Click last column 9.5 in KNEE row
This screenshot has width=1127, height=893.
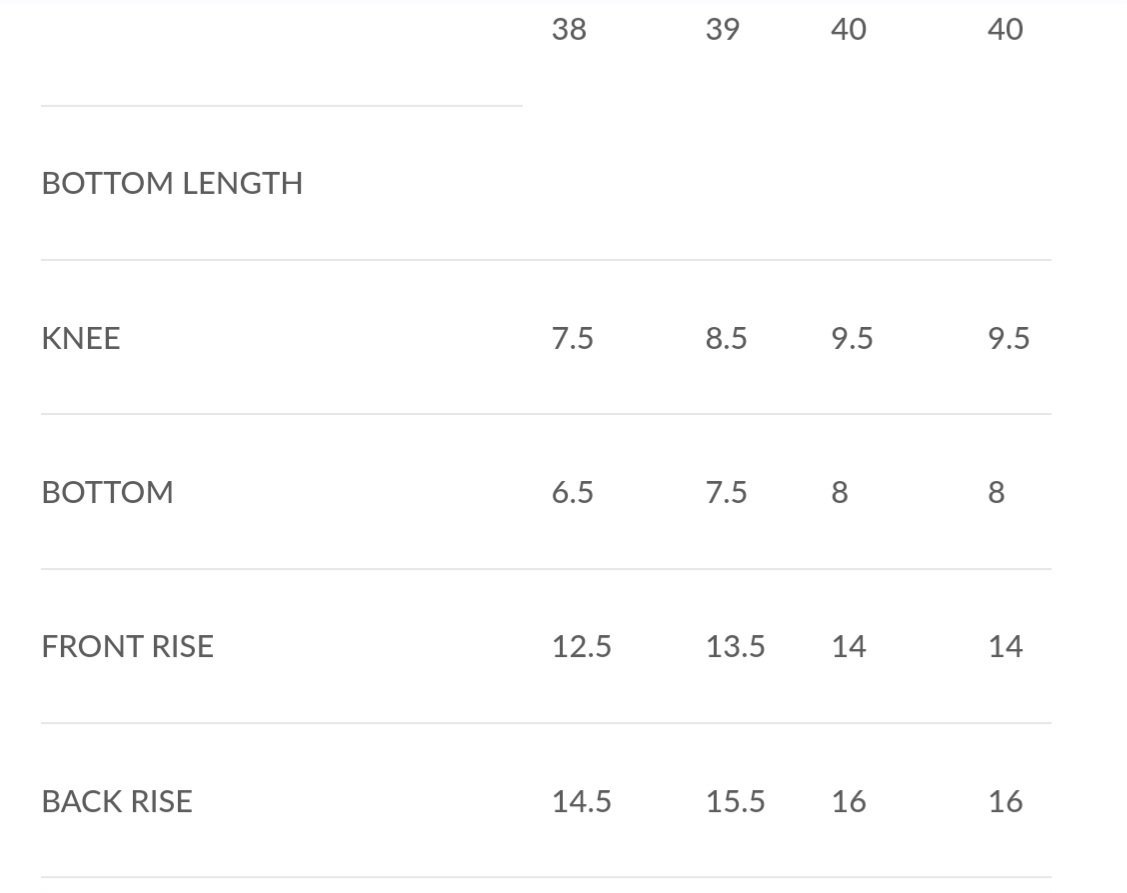[1008, 338]
